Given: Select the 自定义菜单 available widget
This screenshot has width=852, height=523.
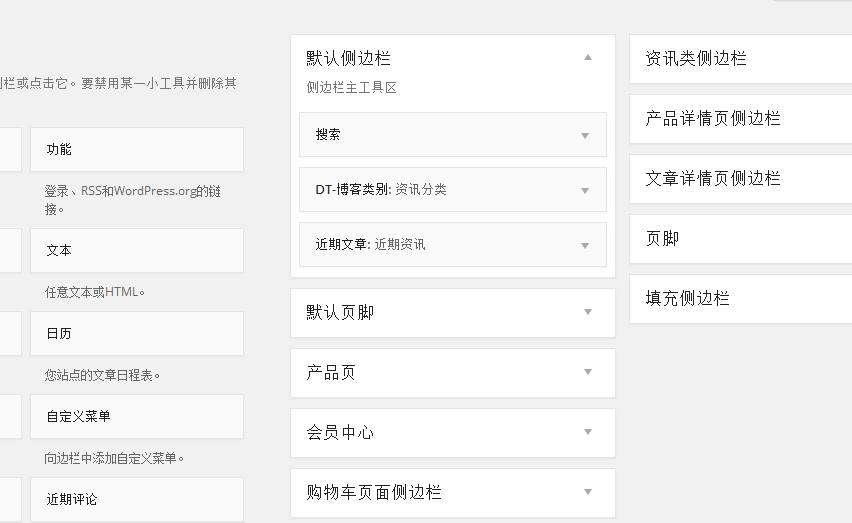Looking at the screenshot, I should pos(136,417).
